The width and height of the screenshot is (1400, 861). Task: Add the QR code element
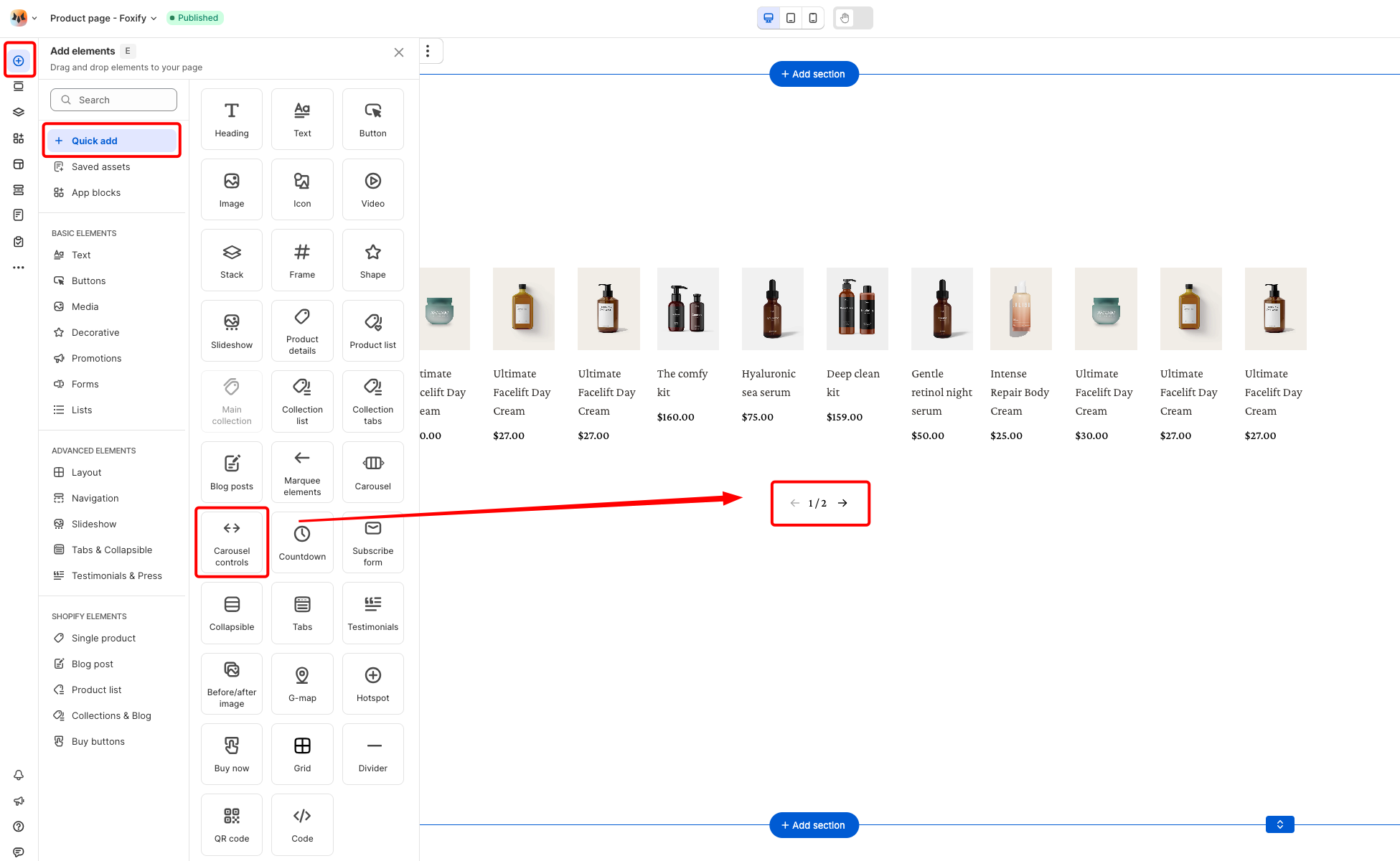(232, 824)
